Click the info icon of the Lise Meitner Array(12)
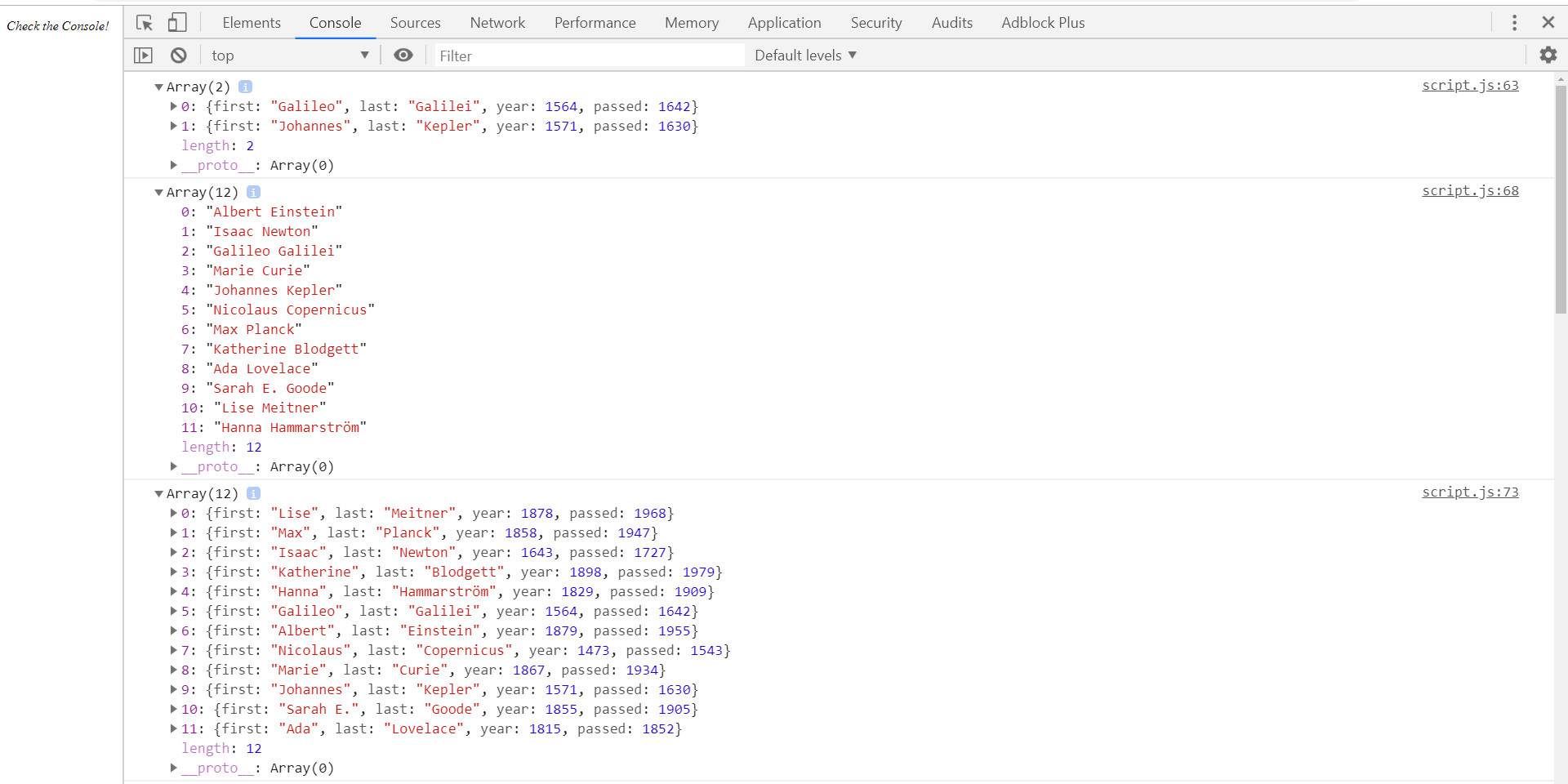 [253, 493]
